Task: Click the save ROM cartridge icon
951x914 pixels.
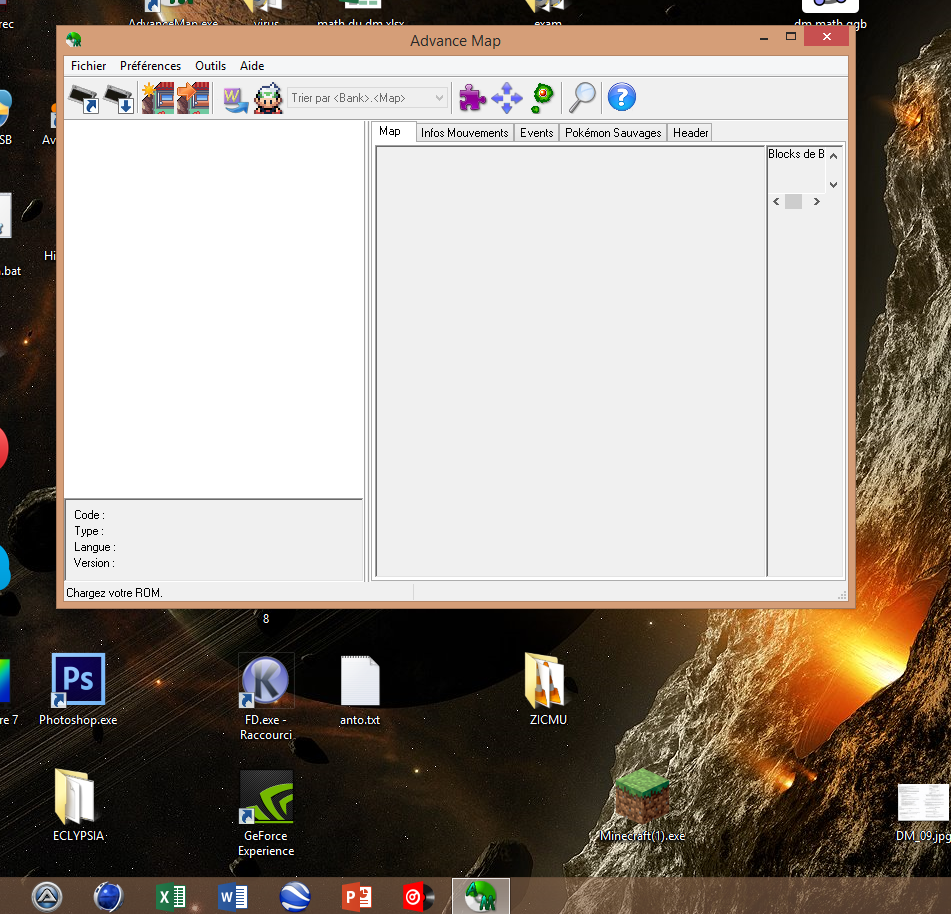Action: tap(119, 98)
